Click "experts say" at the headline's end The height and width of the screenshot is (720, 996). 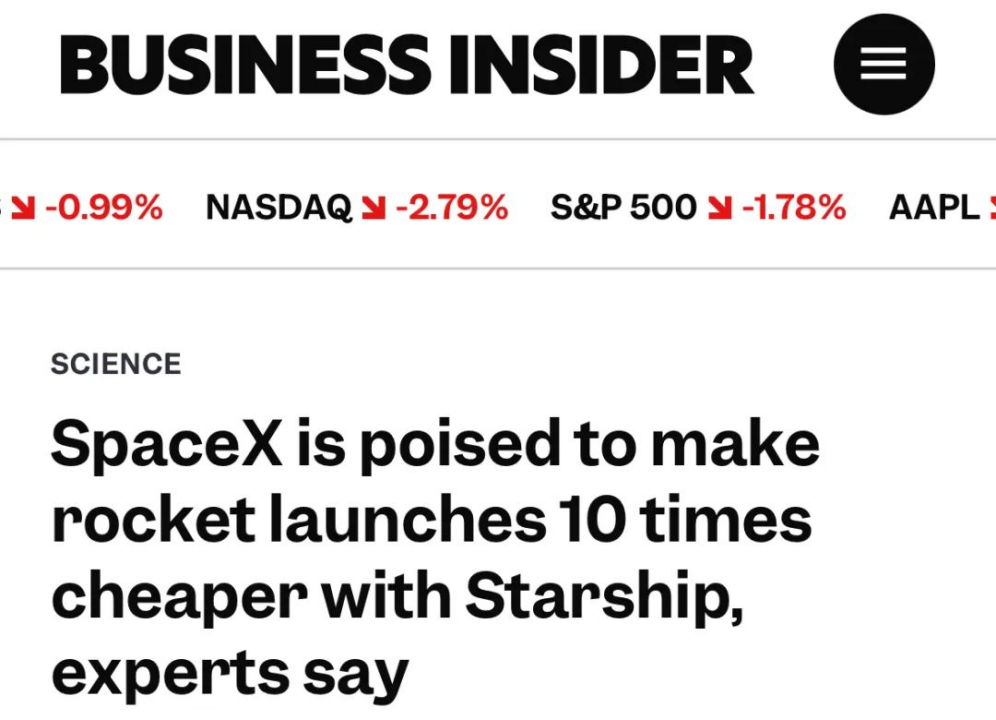pos(230,673)
